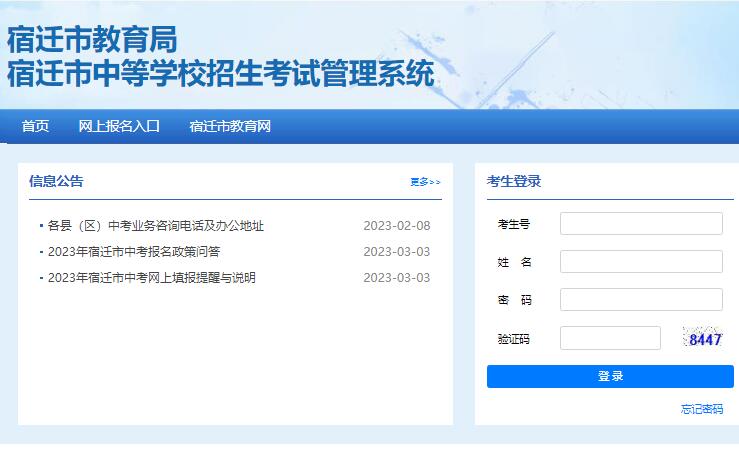Click the 信息公告 section heading
This screenshot has width=739, height=451.
point(56,181)
